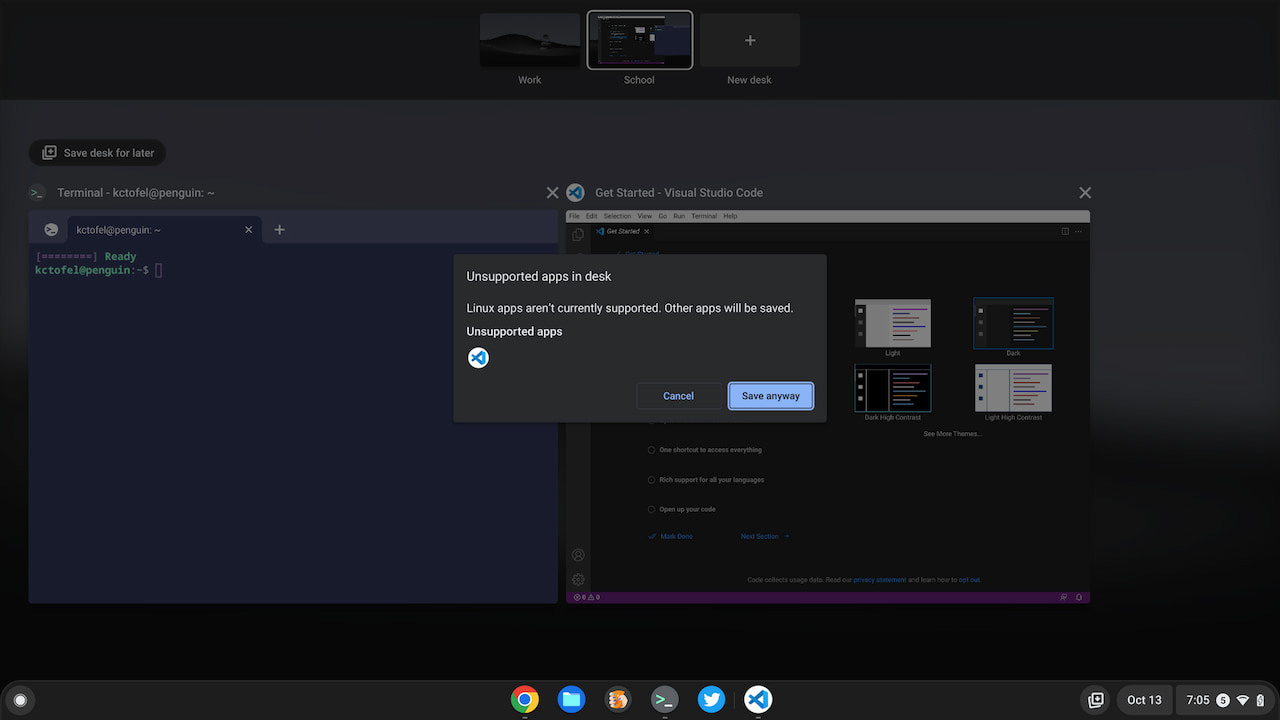Screen dimensions: 1280x720
Task: Click the feedback icon in VS Code status bar
Action: [x=1064, y=597]
